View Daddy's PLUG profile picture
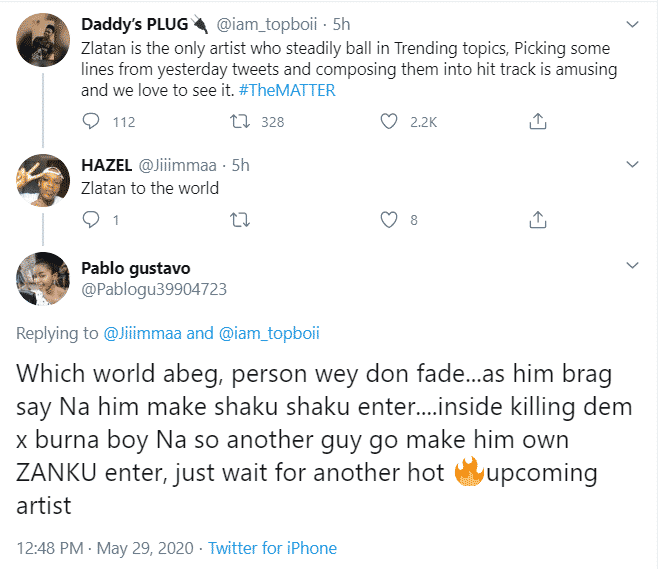Image resolution: width=659 pixels, height=569 pixels. [41, 41]
